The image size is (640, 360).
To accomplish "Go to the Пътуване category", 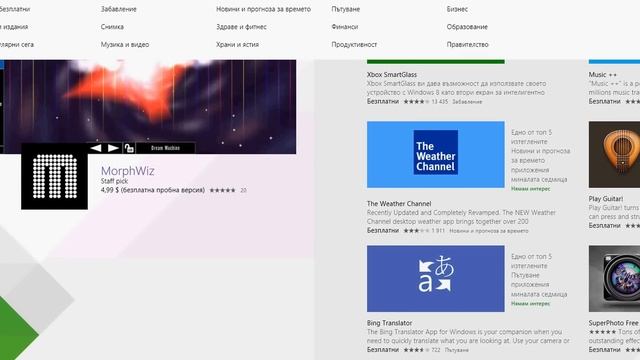I will pyautogui.click(x=346, y=9).
